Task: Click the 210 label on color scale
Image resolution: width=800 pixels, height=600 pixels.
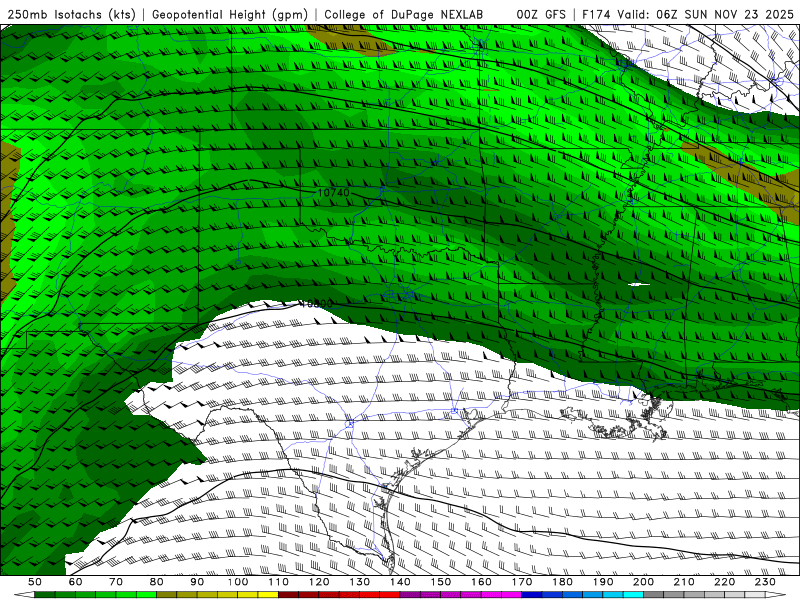Action: pos(684,582)
